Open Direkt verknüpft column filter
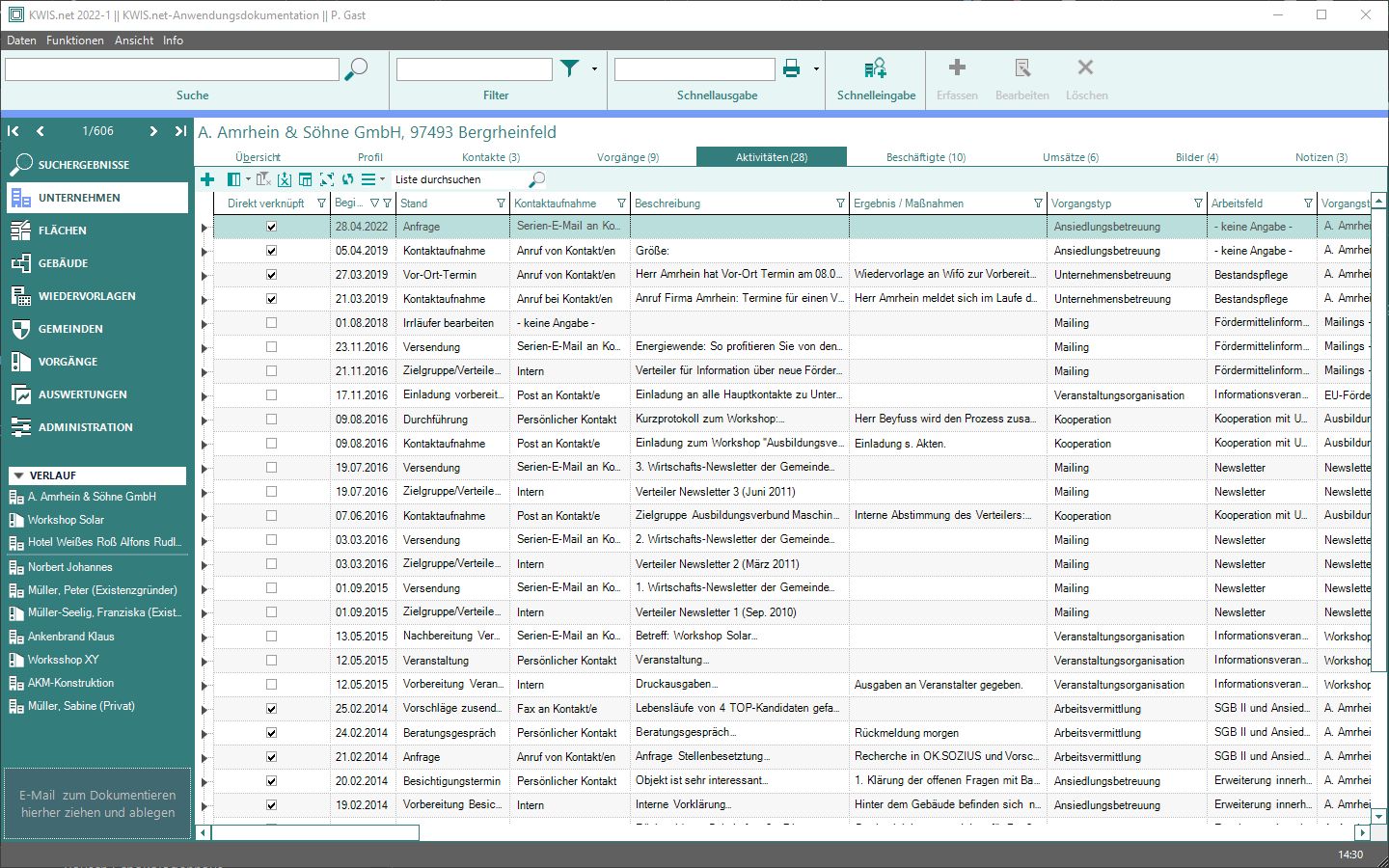The image size is (1389, 868). 322,203
